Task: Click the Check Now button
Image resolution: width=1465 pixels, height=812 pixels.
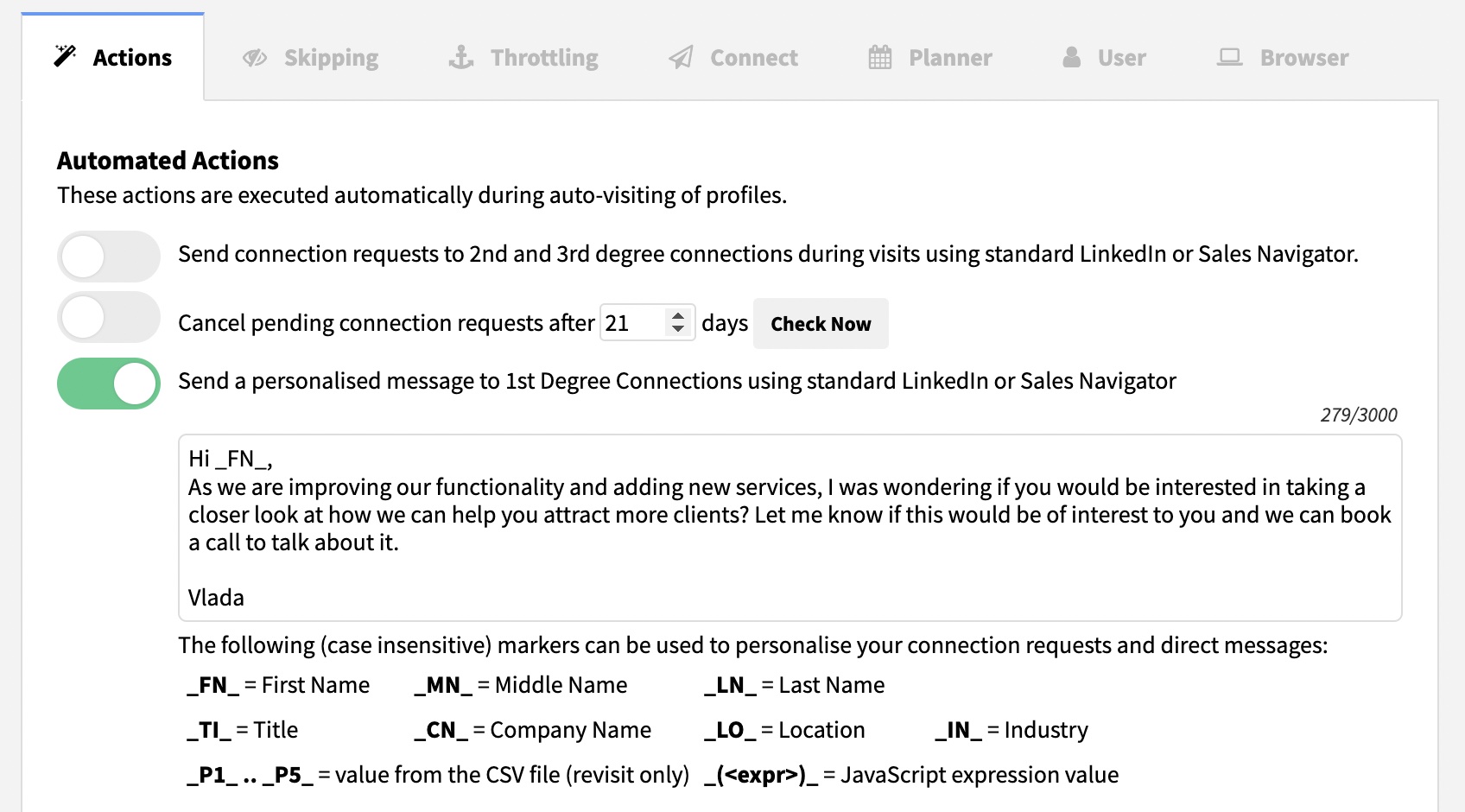Action: (x=821, y=324)
